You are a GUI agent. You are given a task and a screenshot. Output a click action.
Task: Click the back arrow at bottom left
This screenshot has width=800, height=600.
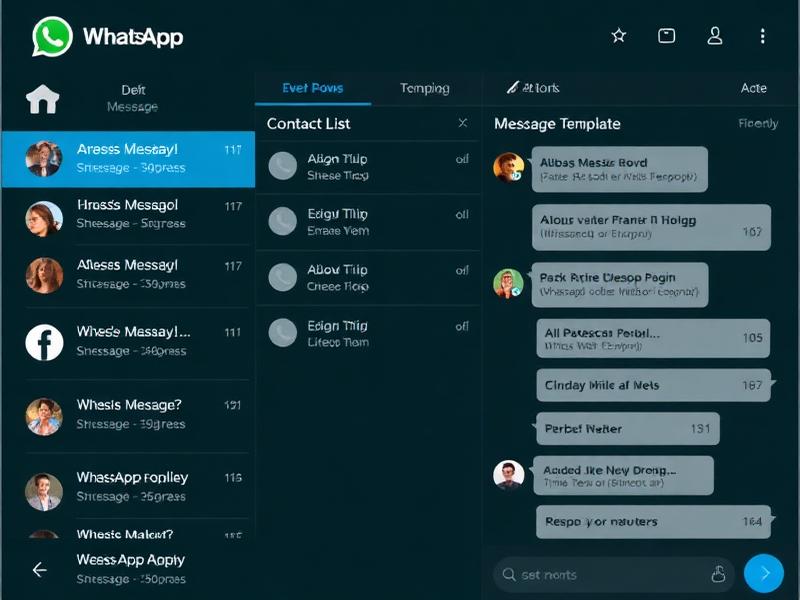coord(39,569)
